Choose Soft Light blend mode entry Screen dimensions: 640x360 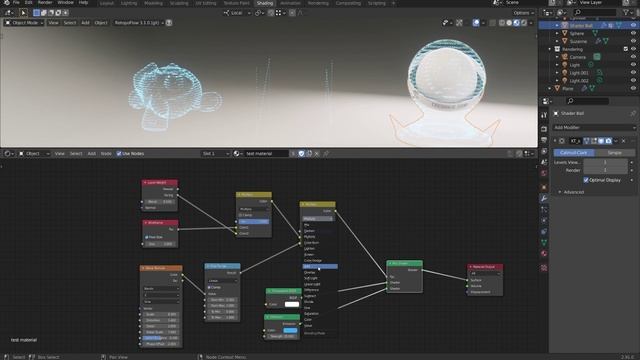point(311,278)
